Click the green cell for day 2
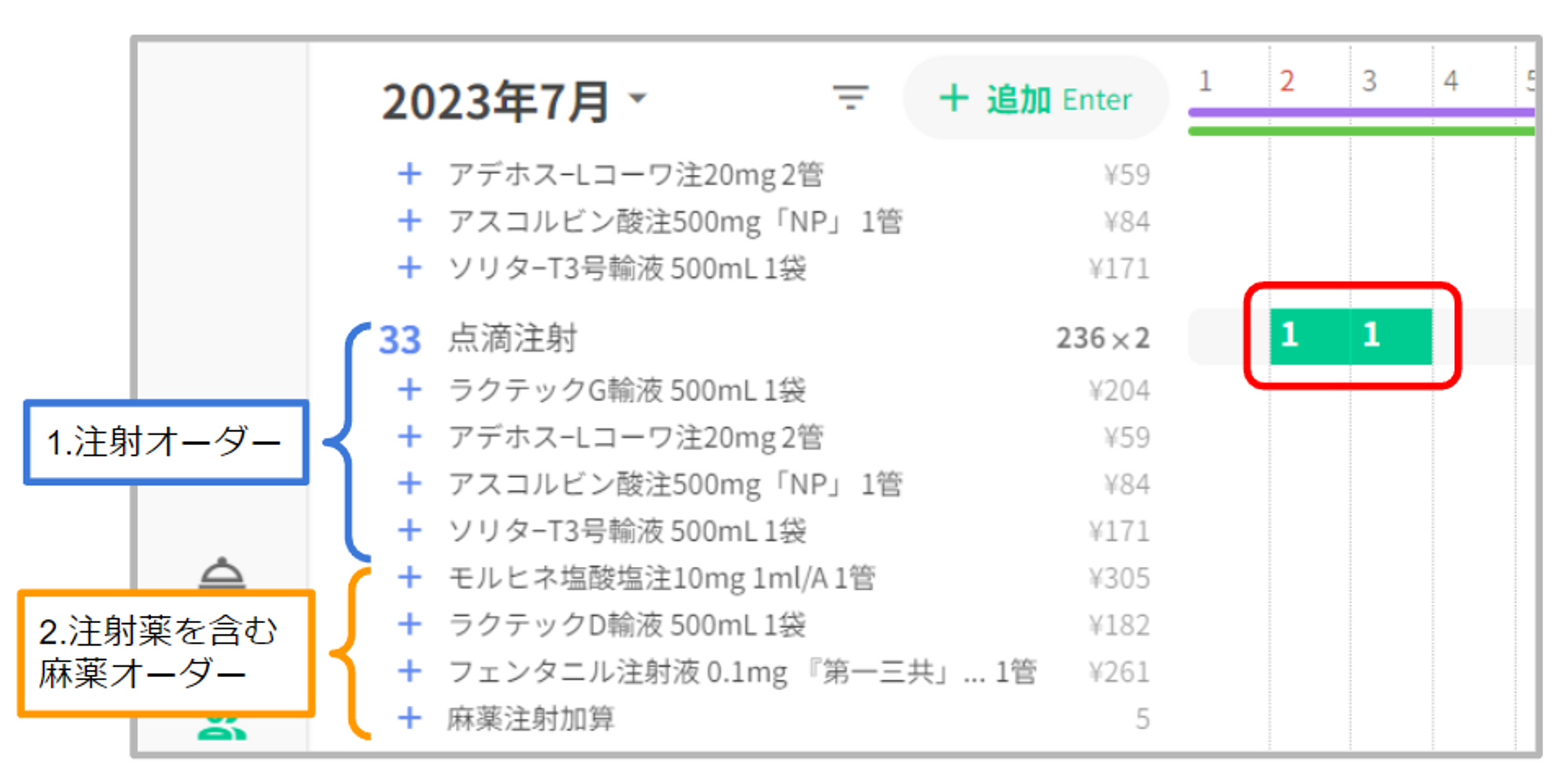Viewport: 1562px width, 784px height. (1309, 337)
